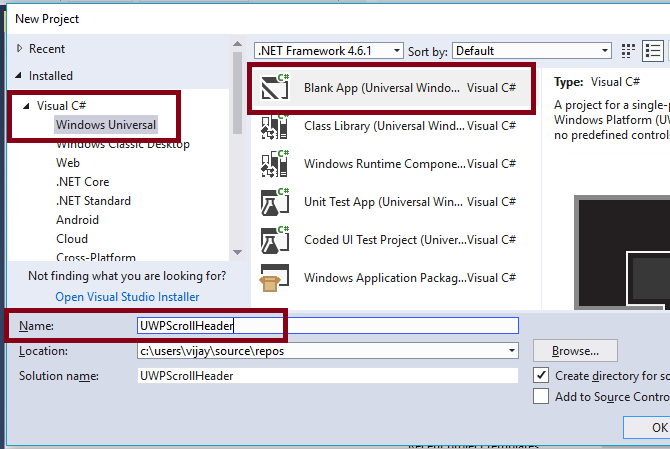Click scroll up arrow of category tree
The width and height of the screenshot is (670, 449).
[238, 44]
